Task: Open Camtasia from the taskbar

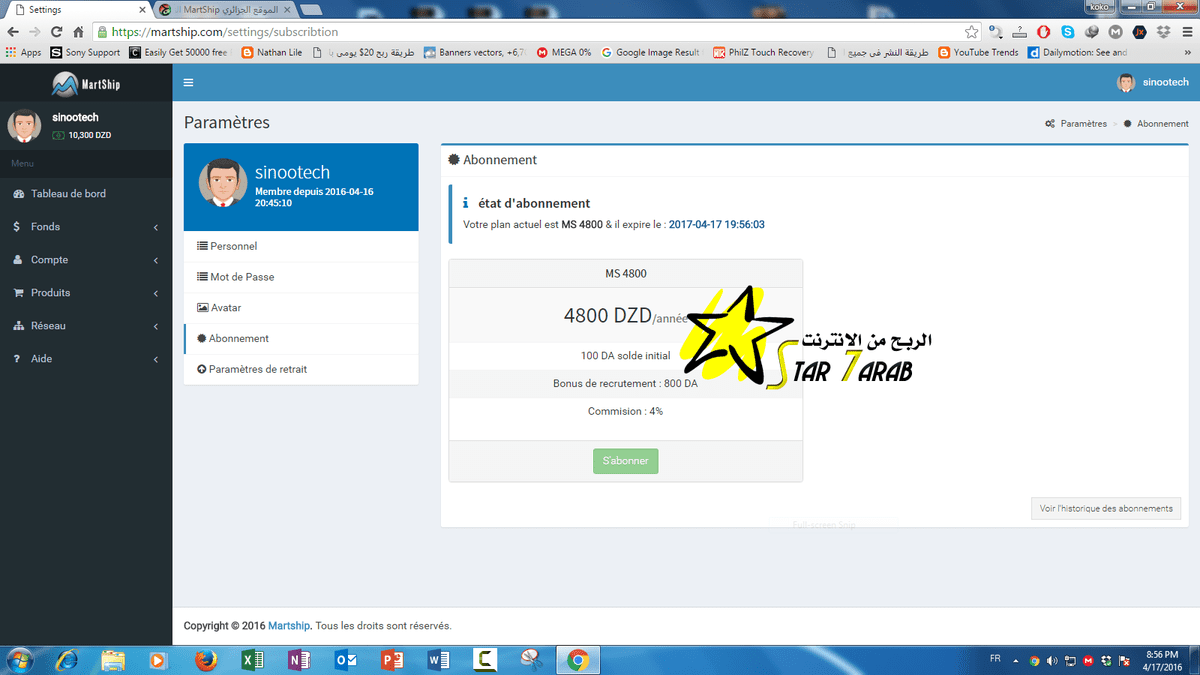Action: click(x=485, y=660)
